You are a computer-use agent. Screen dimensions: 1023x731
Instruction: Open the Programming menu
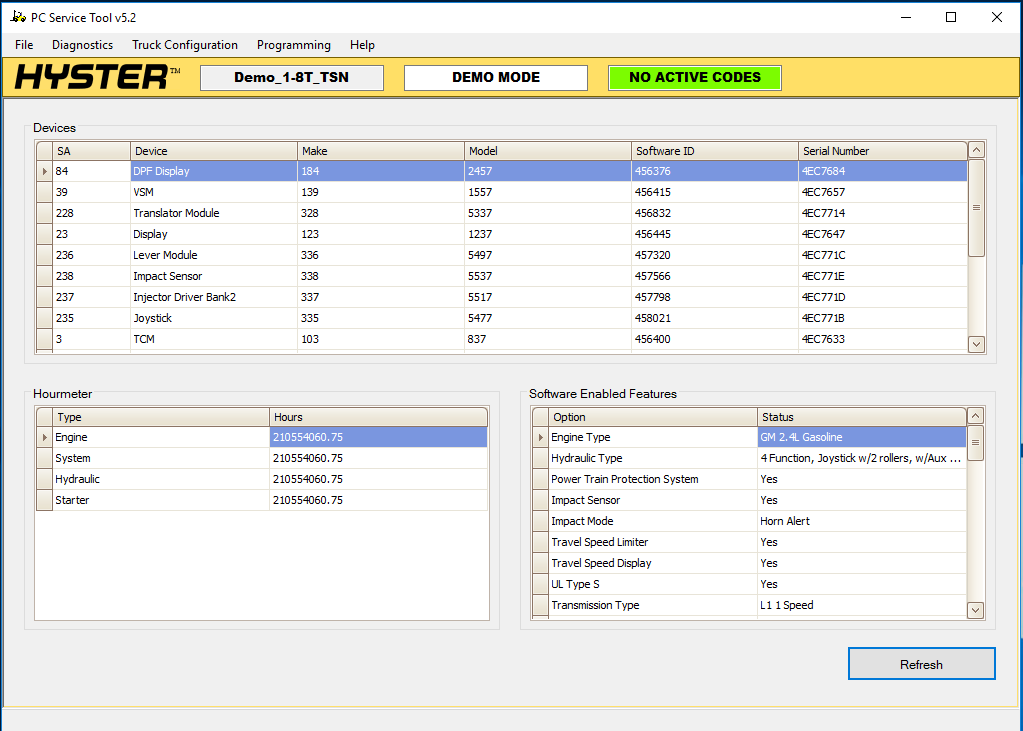coord(293,45)
